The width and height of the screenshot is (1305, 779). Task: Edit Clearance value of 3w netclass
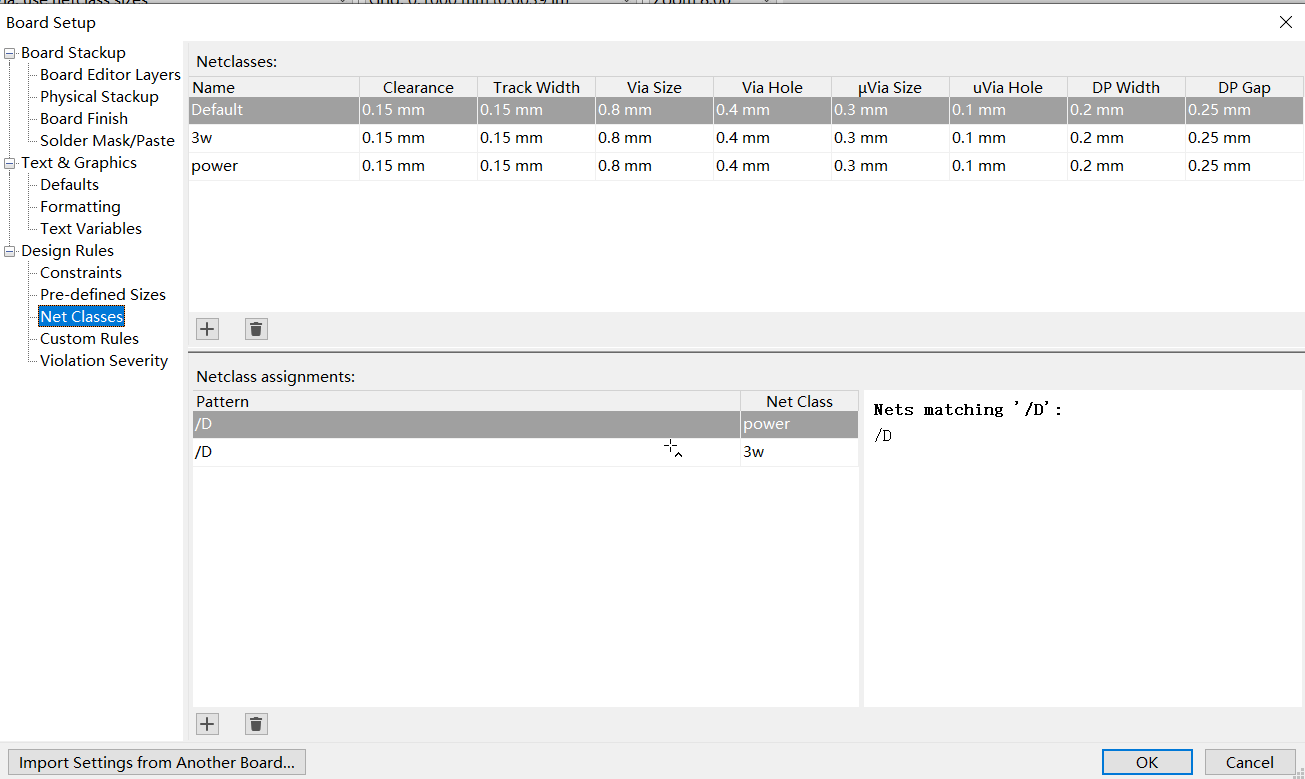(418, 138)
